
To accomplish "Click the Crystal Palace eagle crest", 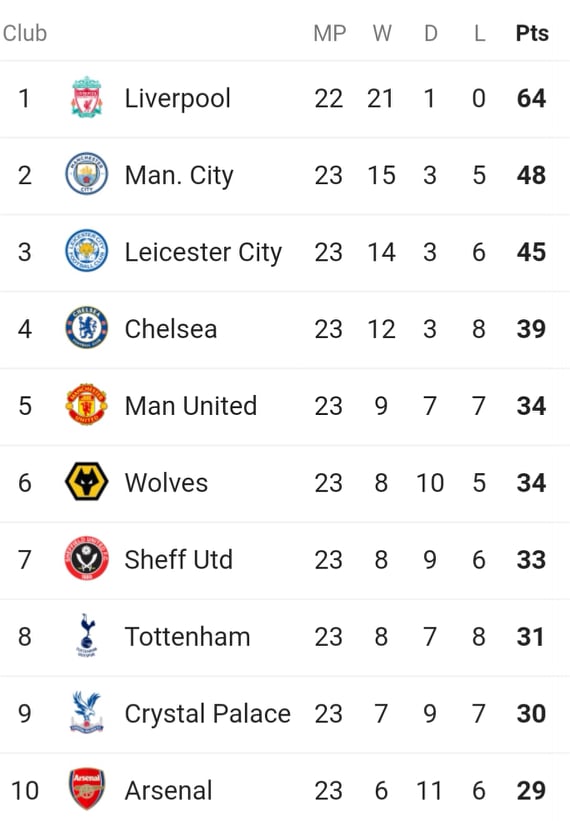I will [87, 712].
